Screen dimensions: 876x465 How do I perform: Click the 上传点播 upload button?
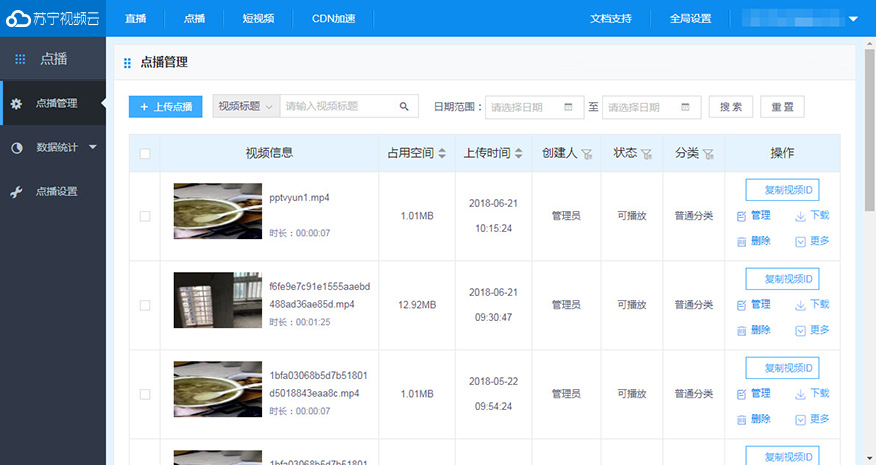[165, 107]
